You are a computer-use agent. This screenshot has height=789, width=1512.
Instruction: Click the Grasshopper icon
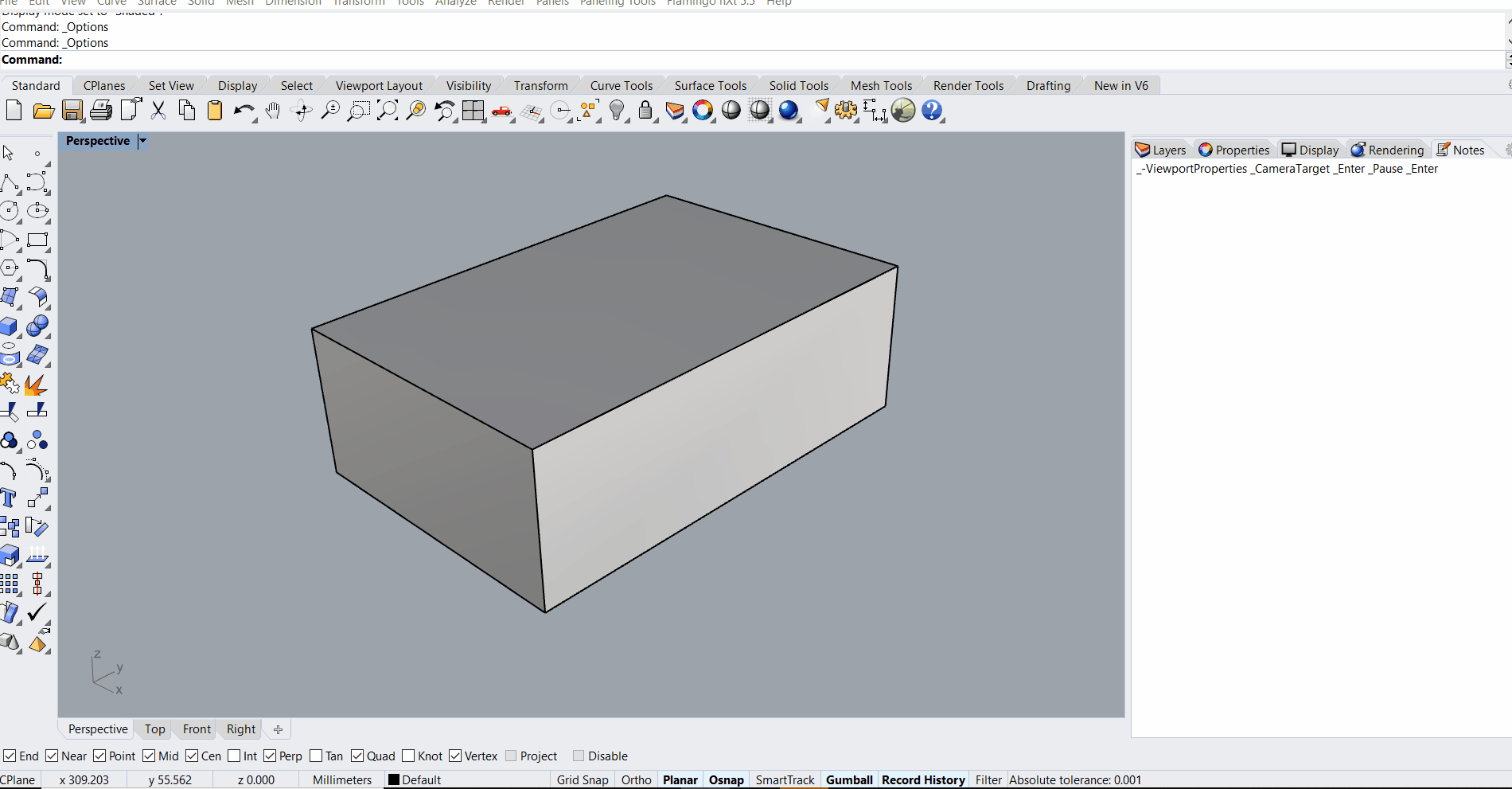point(903,111)
